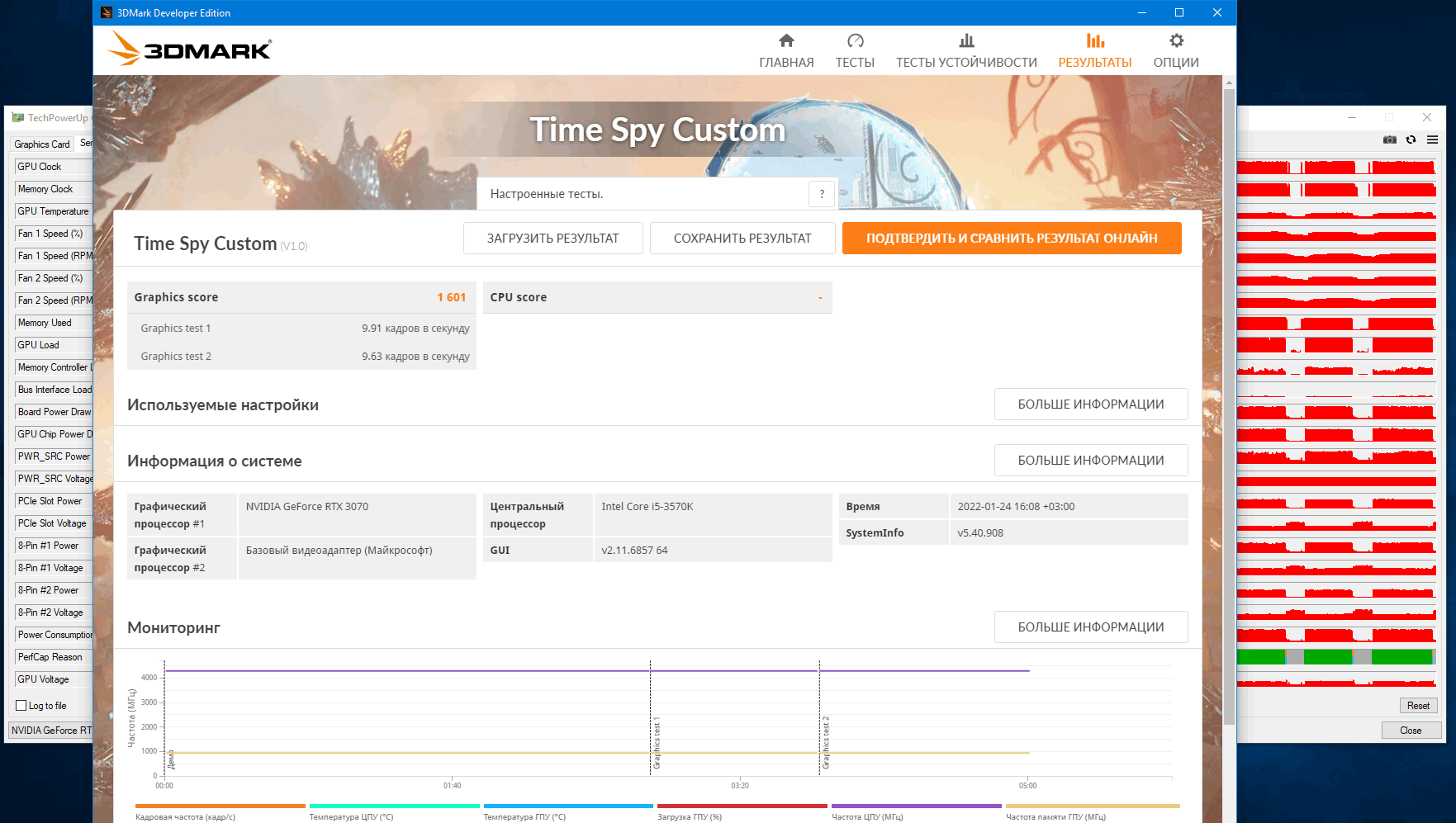
Task: Click the gauge icon above ТЕСТЫ
Action: pos(855,40)
